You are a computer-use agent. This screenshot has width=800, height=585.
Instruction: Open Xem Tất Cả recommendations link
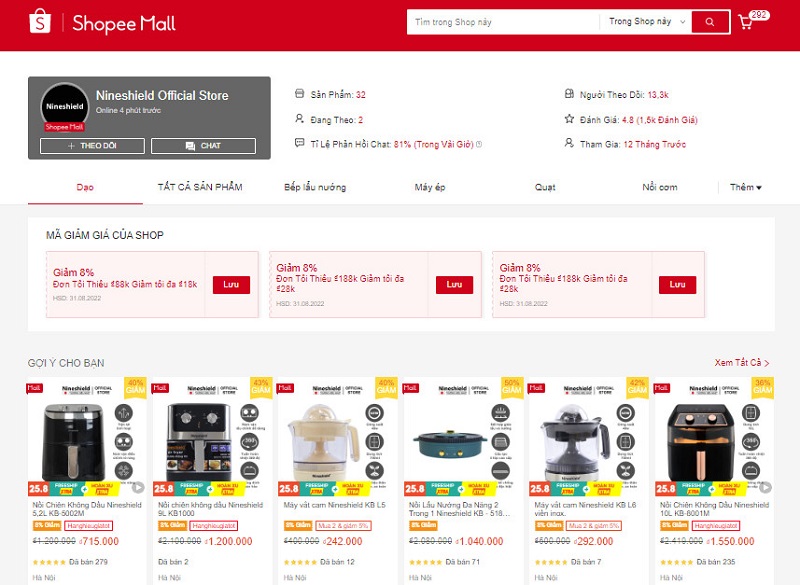click(x=742, y=363)
